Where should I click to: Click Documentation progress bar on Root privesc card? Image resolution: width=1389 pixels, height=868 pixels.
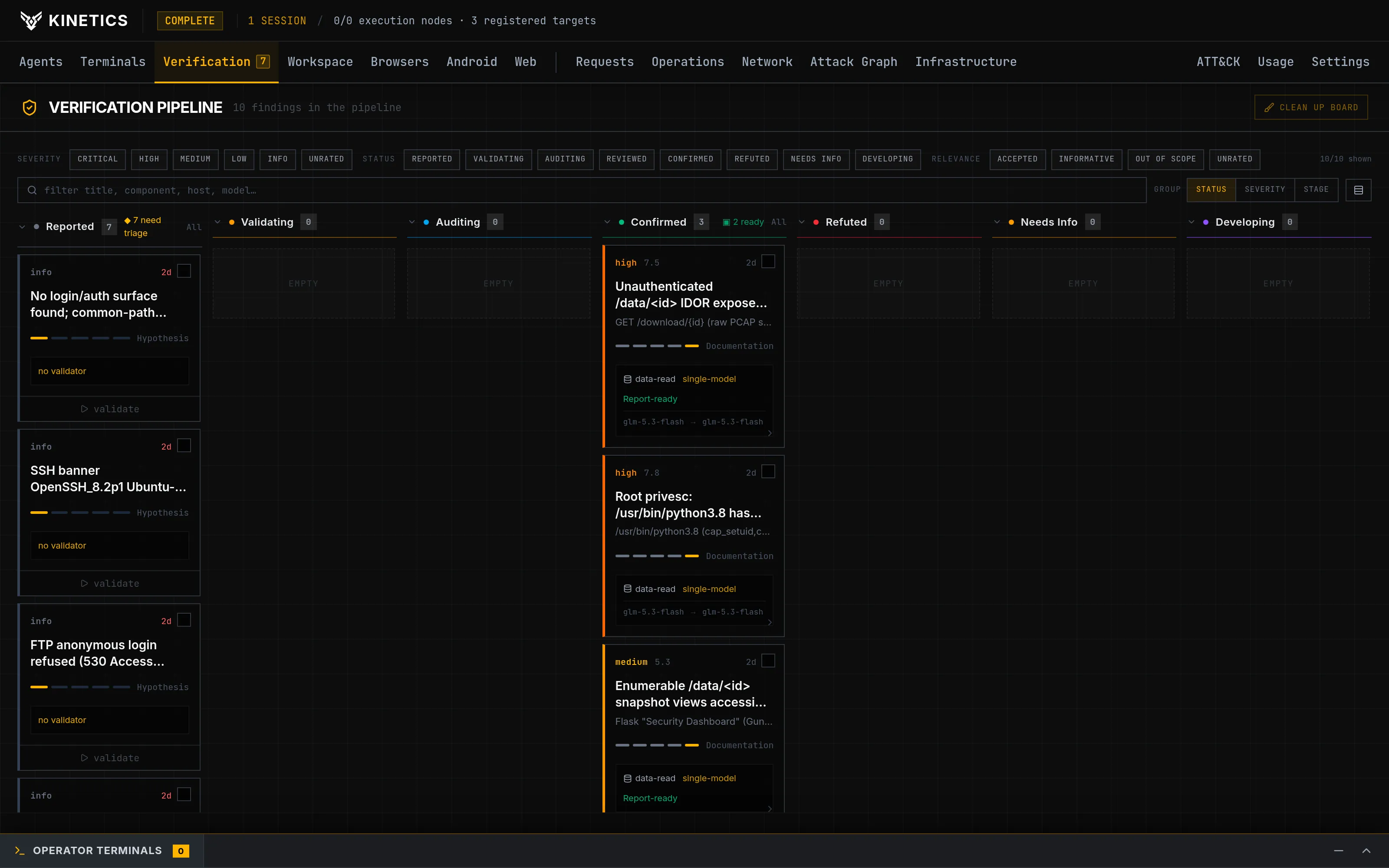click(x=657, y=556)
